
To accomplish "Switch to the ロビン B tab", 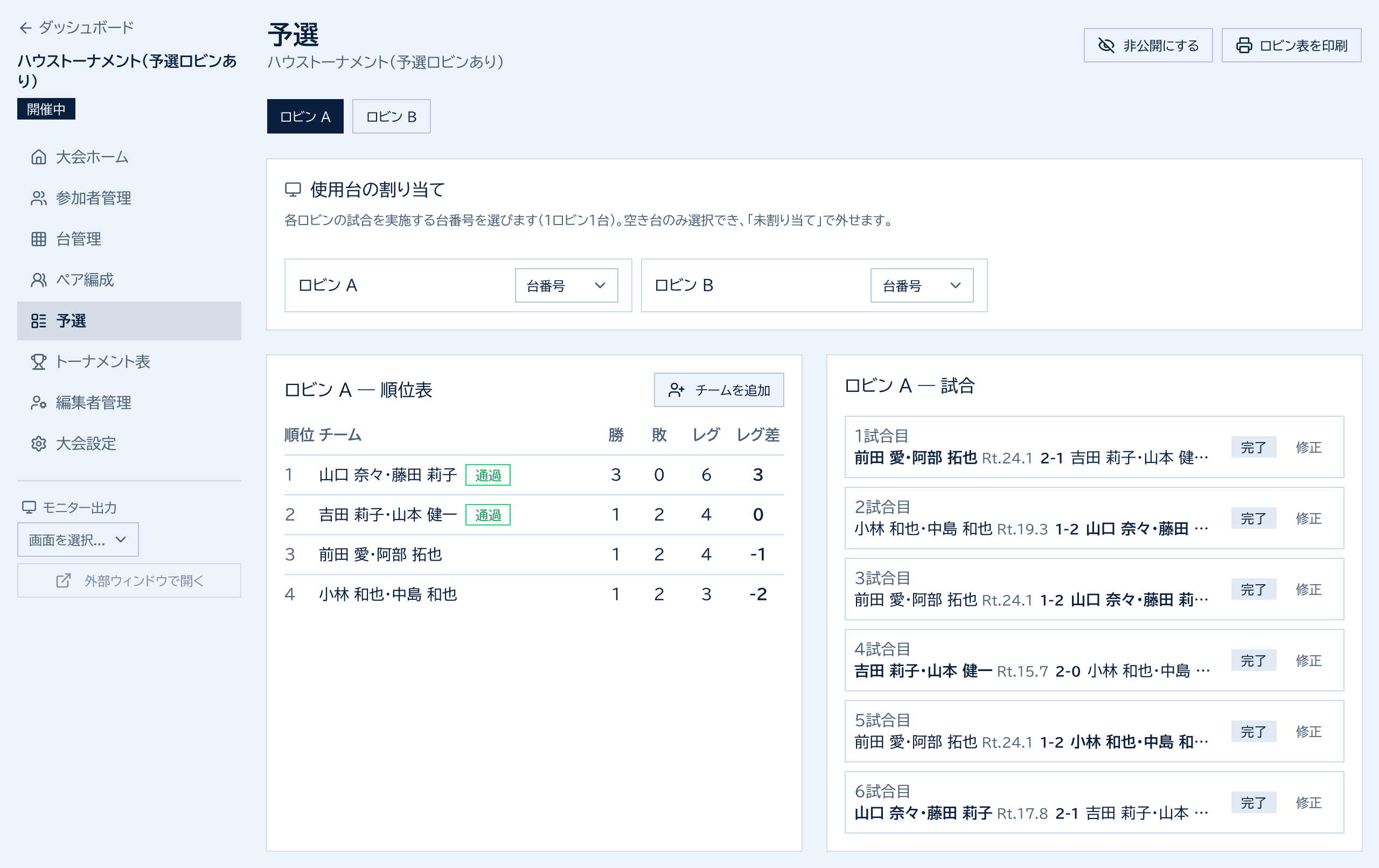I will [391, 116].
